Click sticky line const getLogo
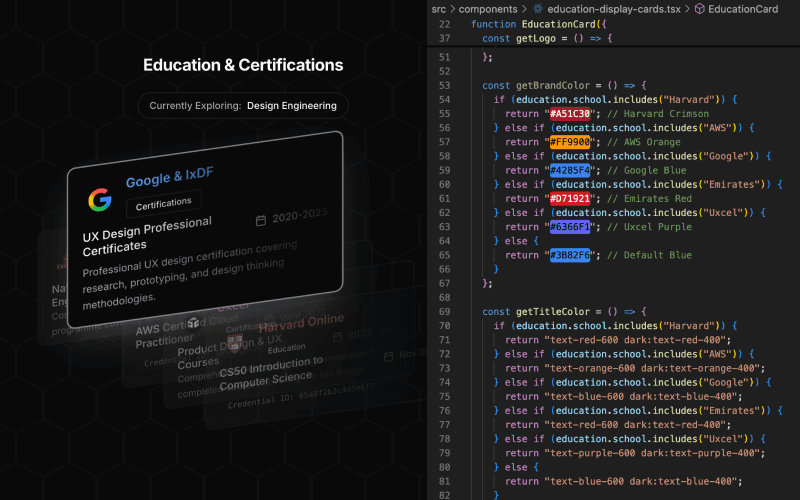The image size is (800, 500). [x=547, y=38]
